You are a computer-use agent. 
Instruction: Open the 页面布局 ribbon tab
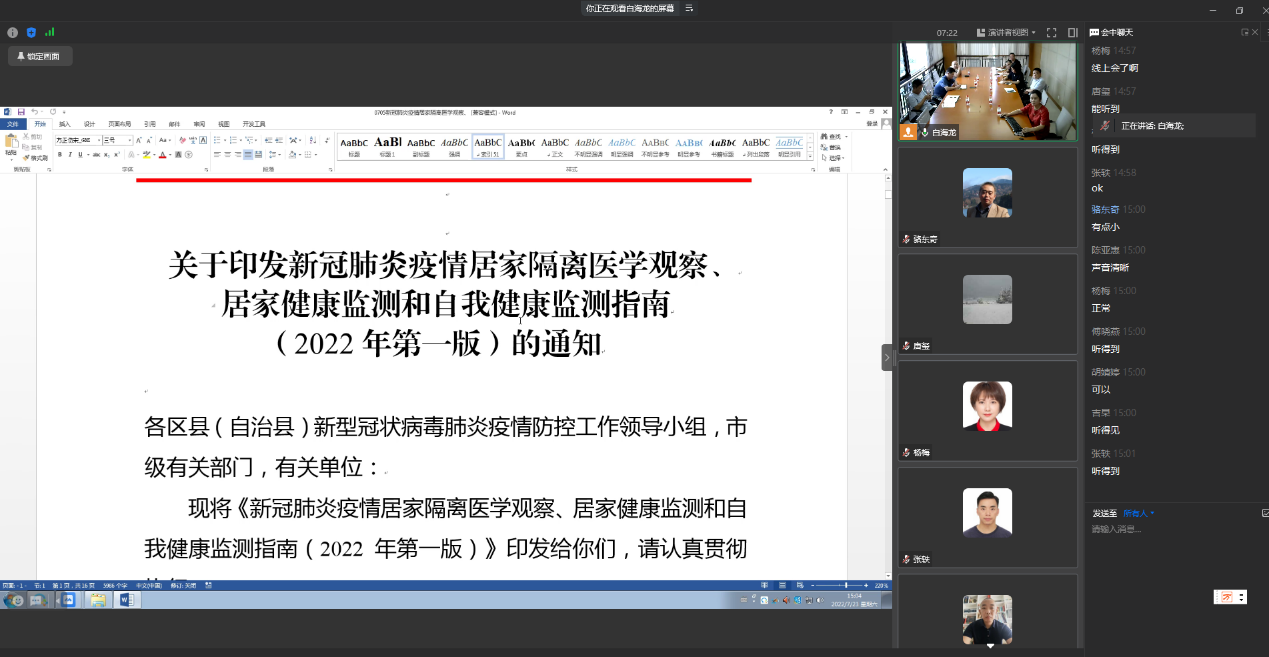pos(119,124)
